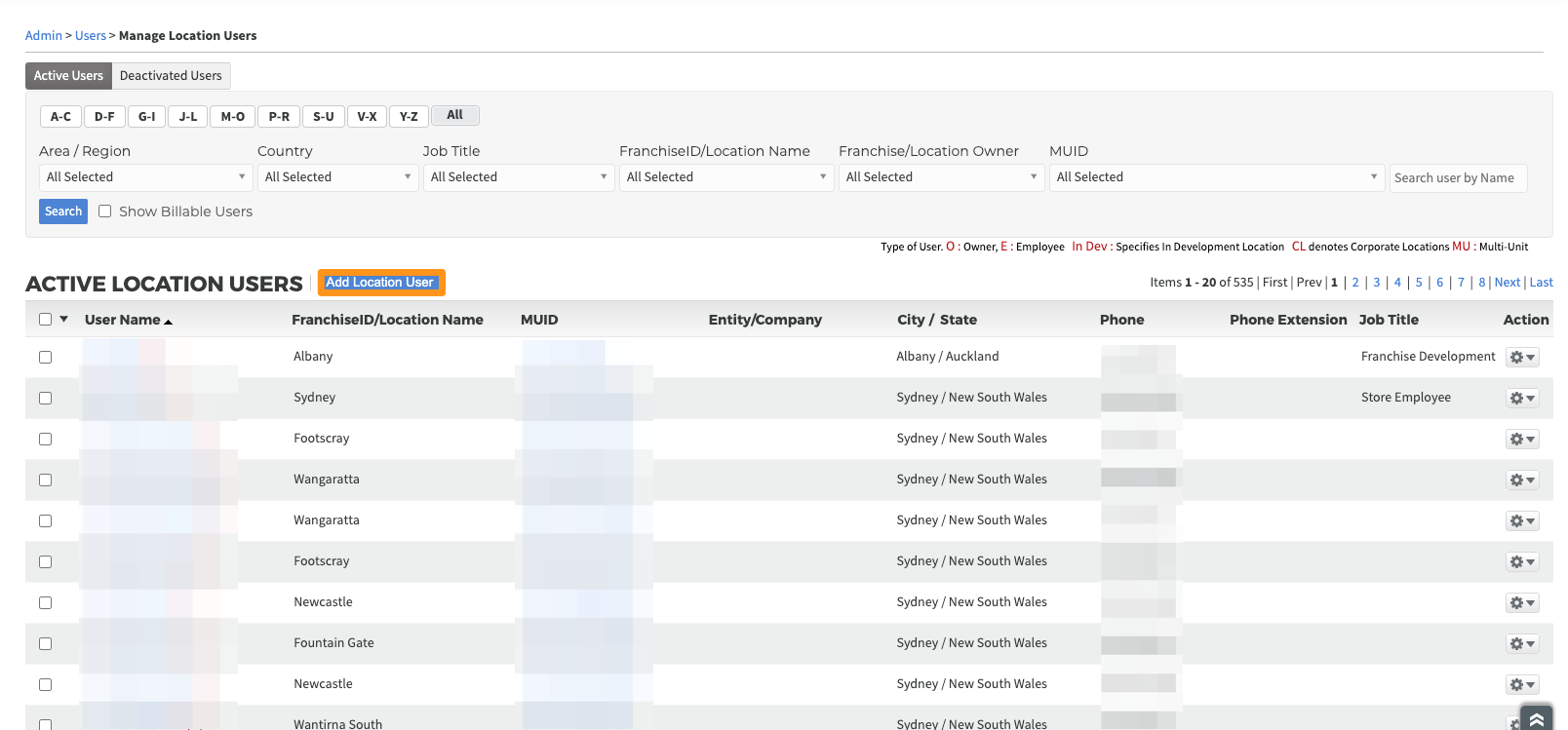Viewport: 1568px width, 730px height.
Task: Filter users by J-L
Action: point(188,117)
